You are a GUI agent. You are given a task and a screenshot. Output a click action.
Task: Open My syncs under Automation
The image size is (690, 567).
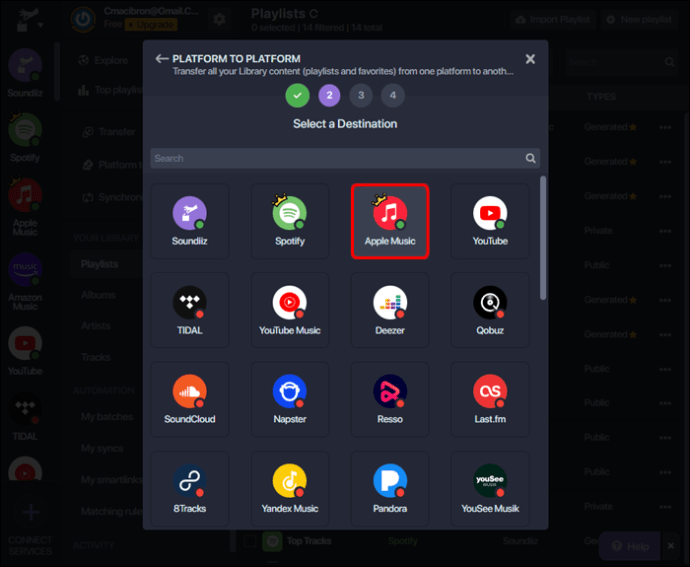tap(102, 448)
